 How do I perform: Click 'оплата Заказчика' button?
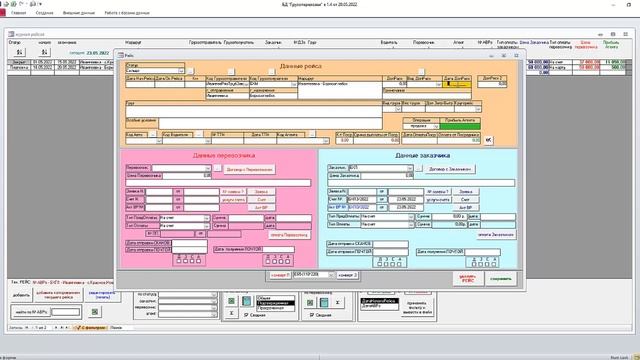click(496, 235)
